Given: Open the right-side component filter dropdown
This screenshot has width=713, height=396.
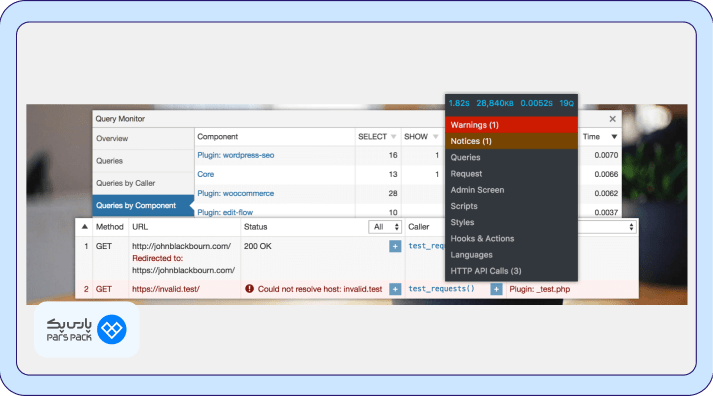Looking at the screenshot, I should (607, 227).
